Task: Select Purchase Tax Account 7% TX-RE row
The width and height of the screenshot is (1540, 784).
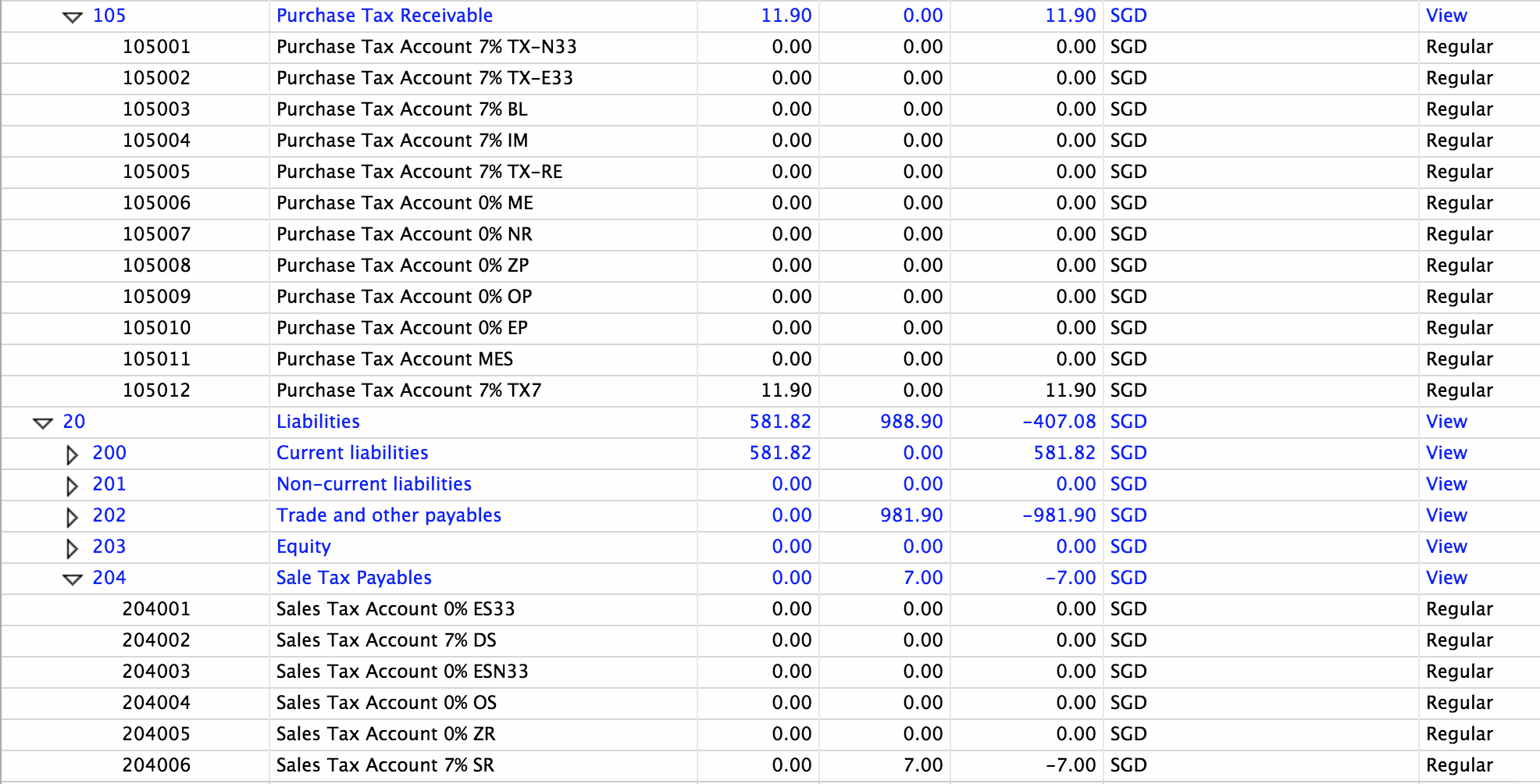Action: (x=770, y=172)
